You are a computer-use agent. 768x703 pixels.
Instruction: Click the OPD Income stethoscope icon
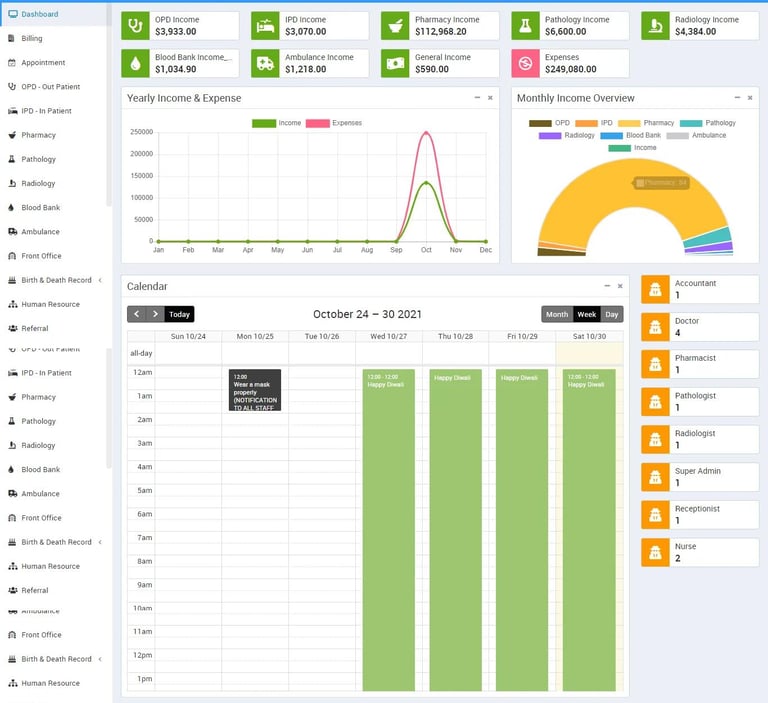point(135,25)
